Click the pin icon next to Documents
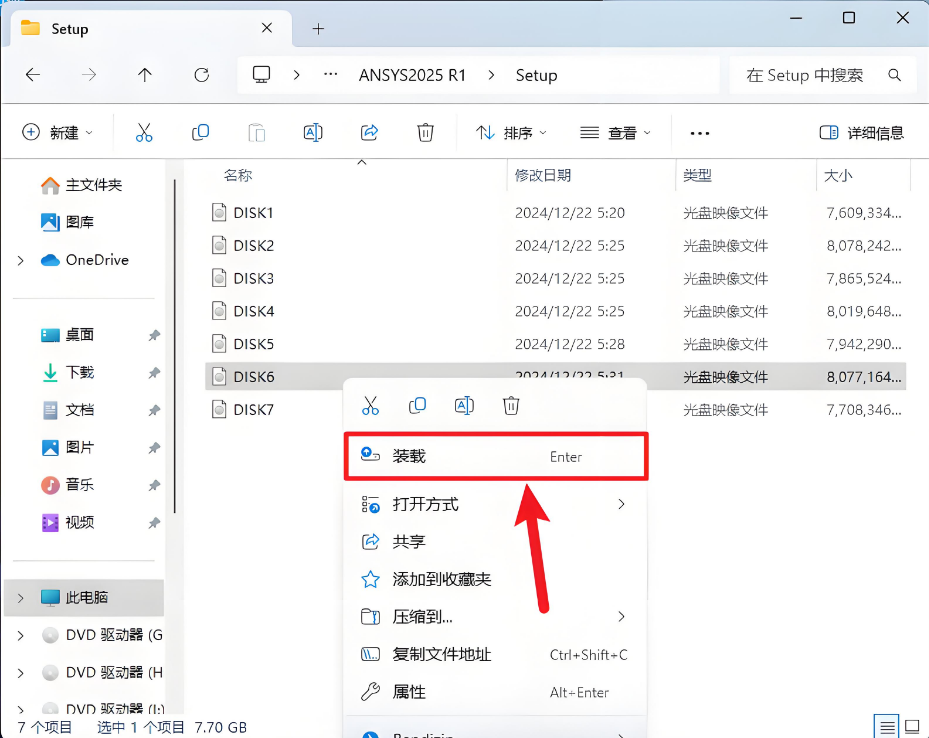This screenshot has width=929, height=738. pos(154,410)
